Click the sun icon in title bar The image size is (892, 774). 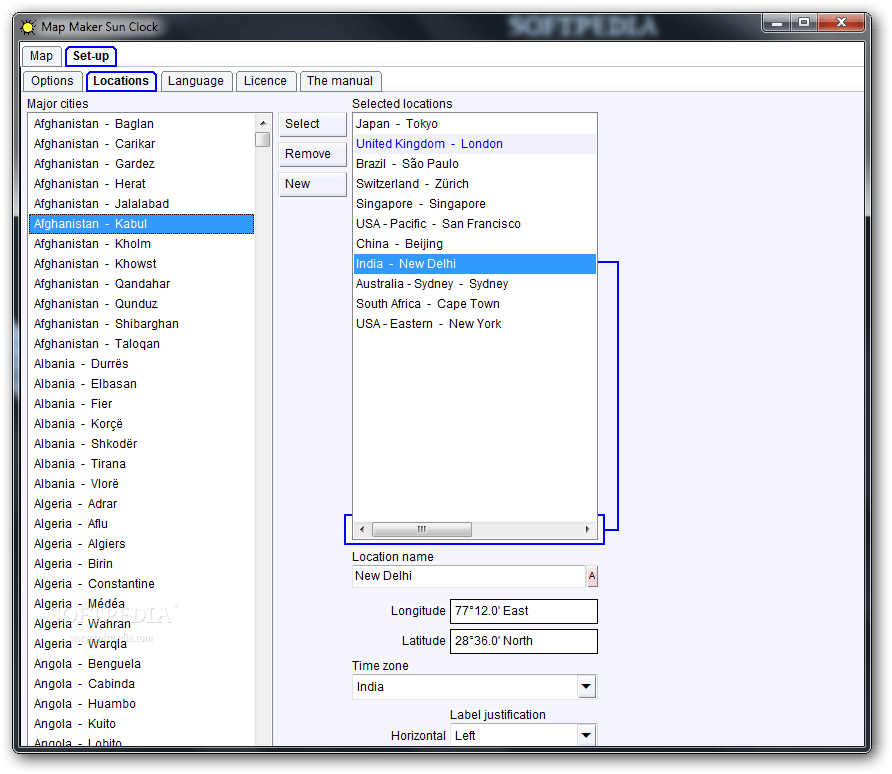pos(28,27)
